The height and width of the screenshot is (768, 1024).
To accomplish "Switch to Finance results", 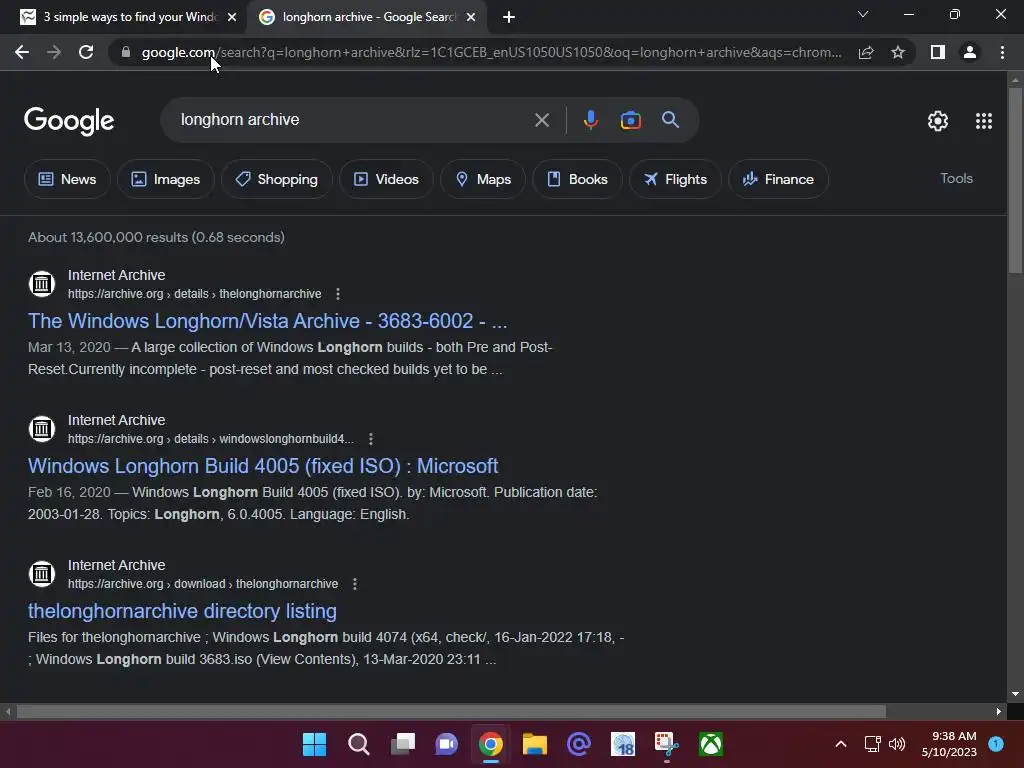I will point(778,179).
